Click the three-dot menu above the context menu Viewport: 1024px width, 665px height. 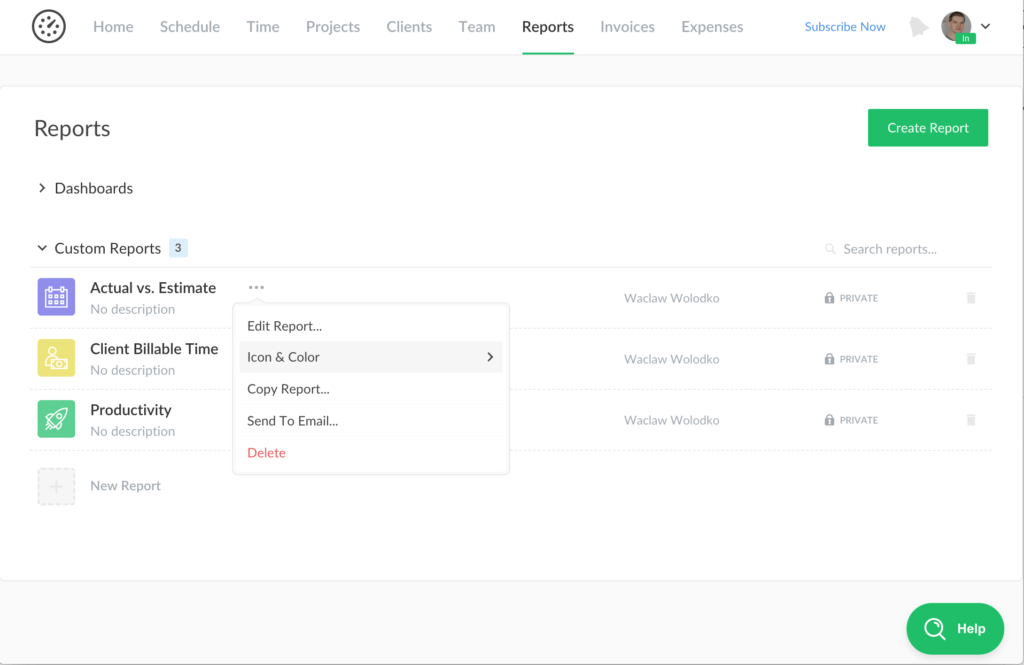tap(256, 287)
